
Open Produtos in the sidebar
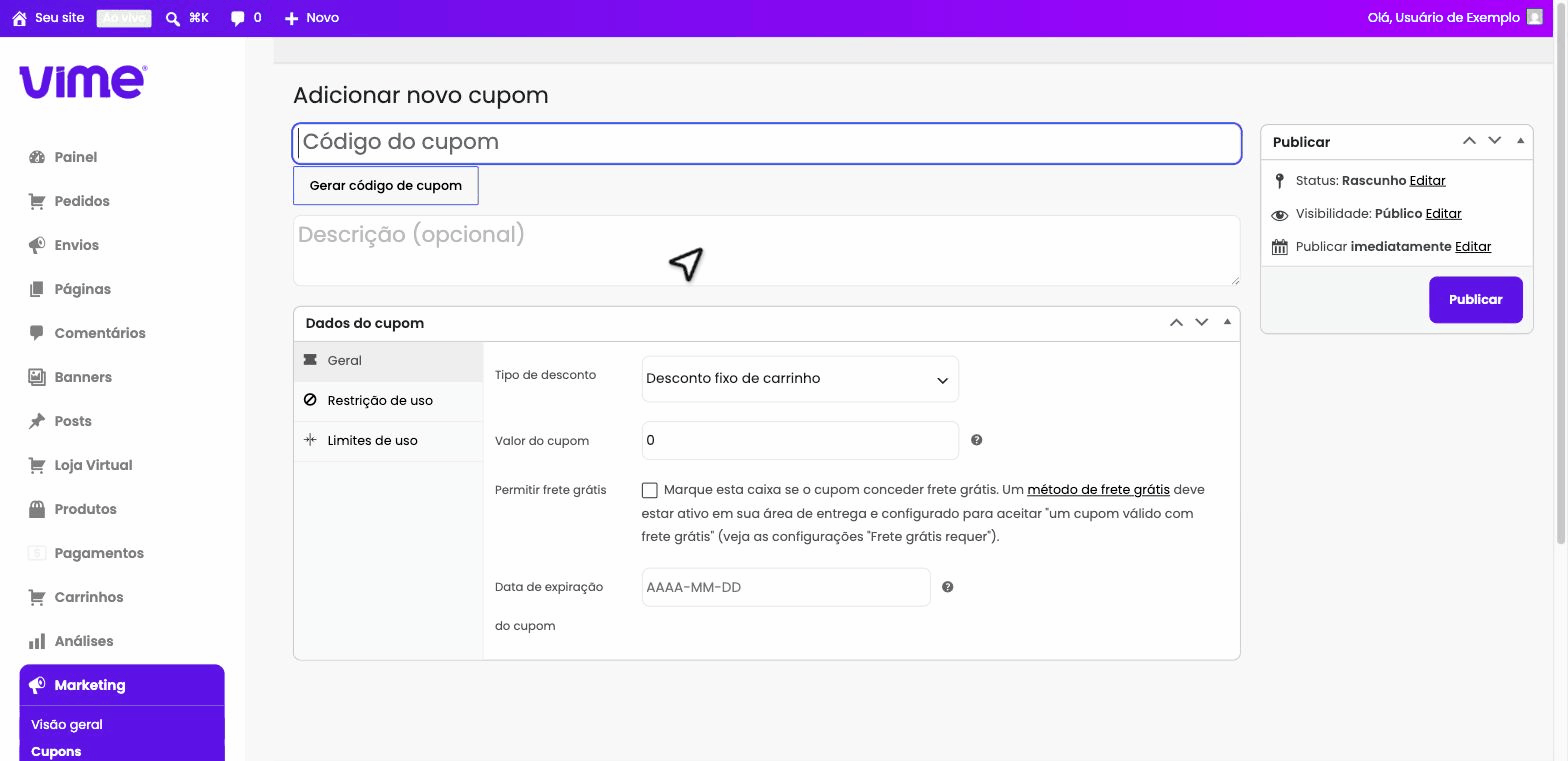tap(86, 509)
